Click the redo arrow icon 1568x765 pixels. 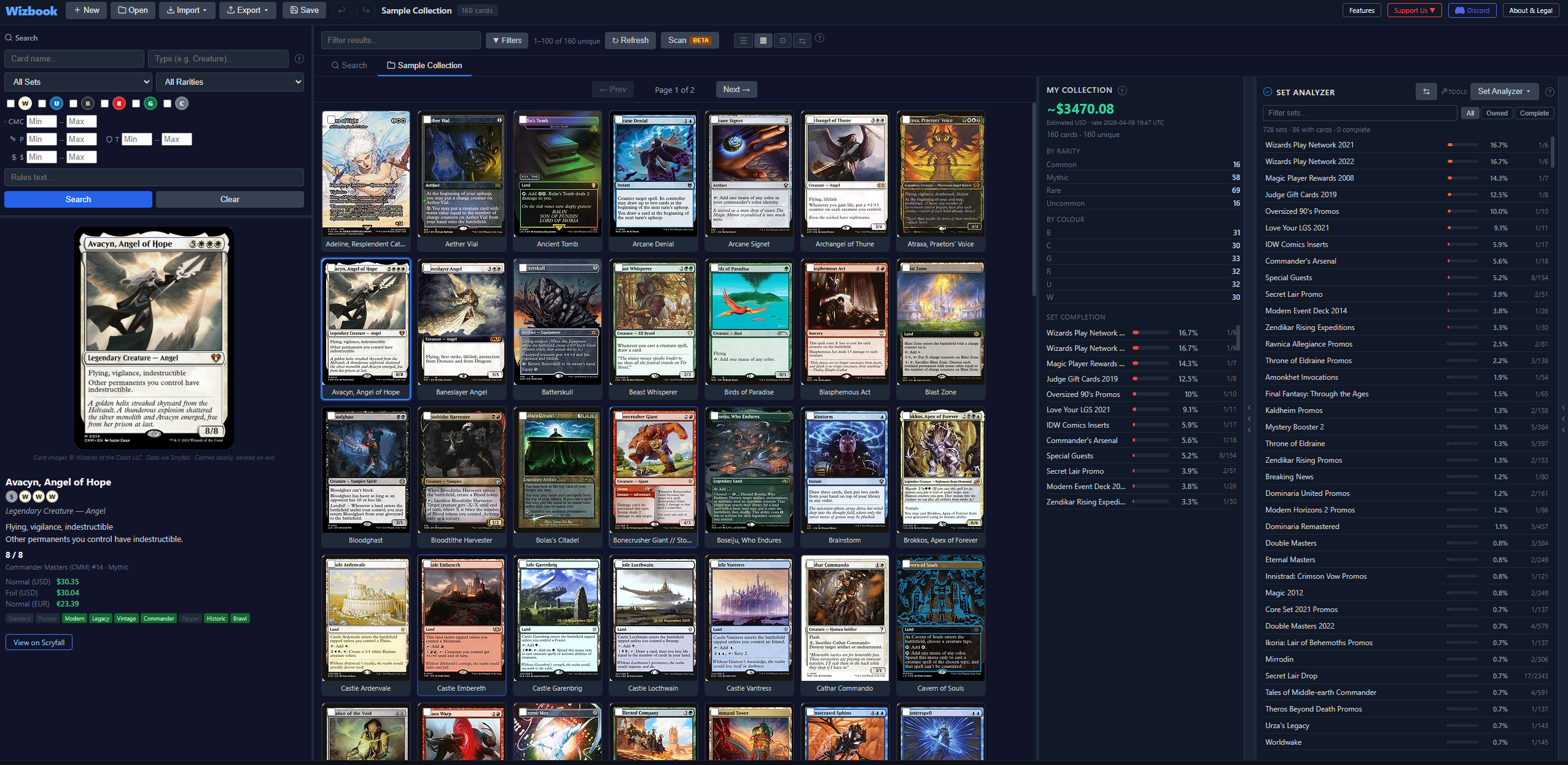click(366, 10)
